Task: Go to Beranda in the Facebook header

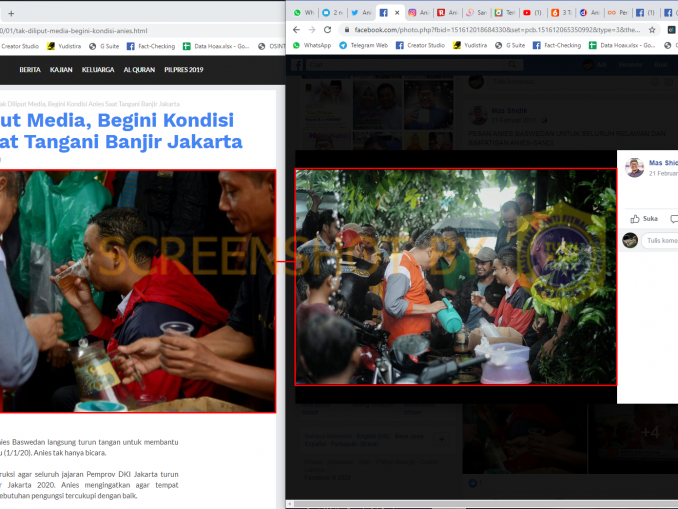Action: tap(630, 65)
